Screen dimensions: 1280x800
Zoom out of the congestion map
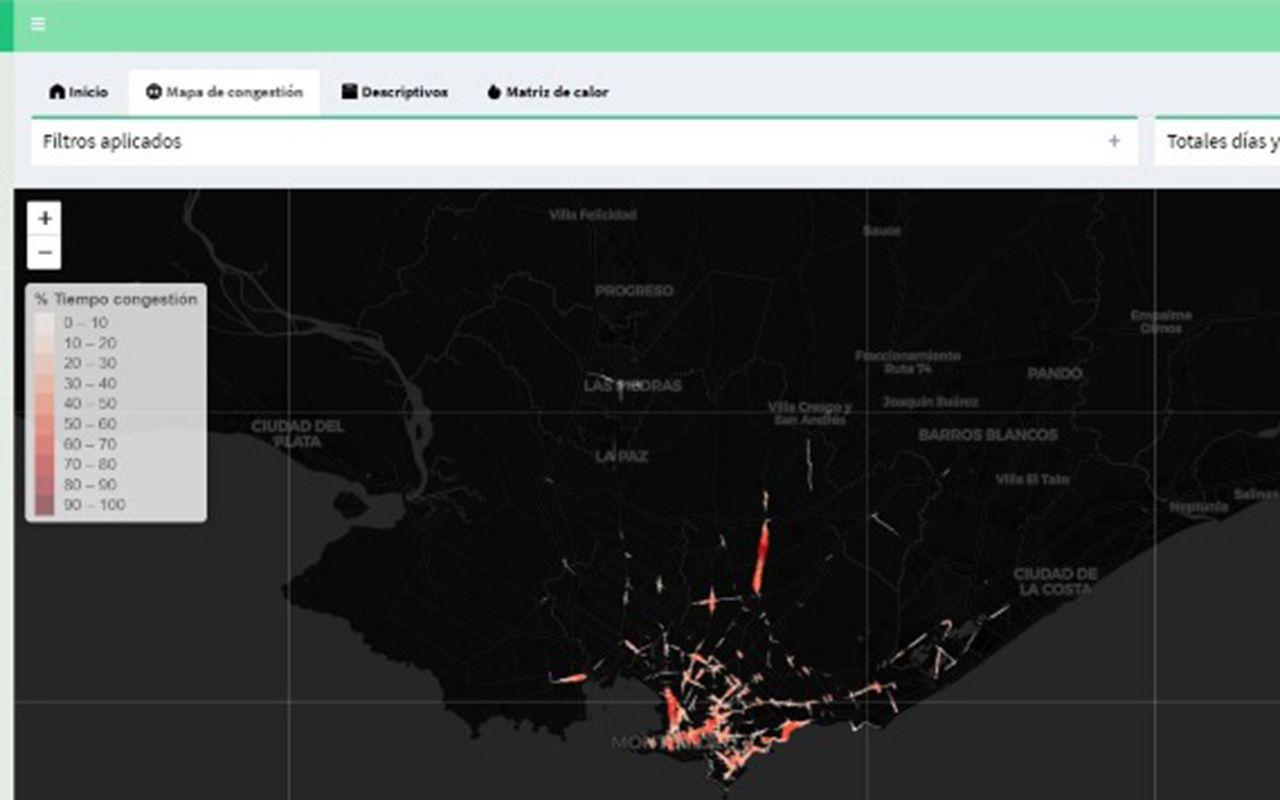click(44, 252)
